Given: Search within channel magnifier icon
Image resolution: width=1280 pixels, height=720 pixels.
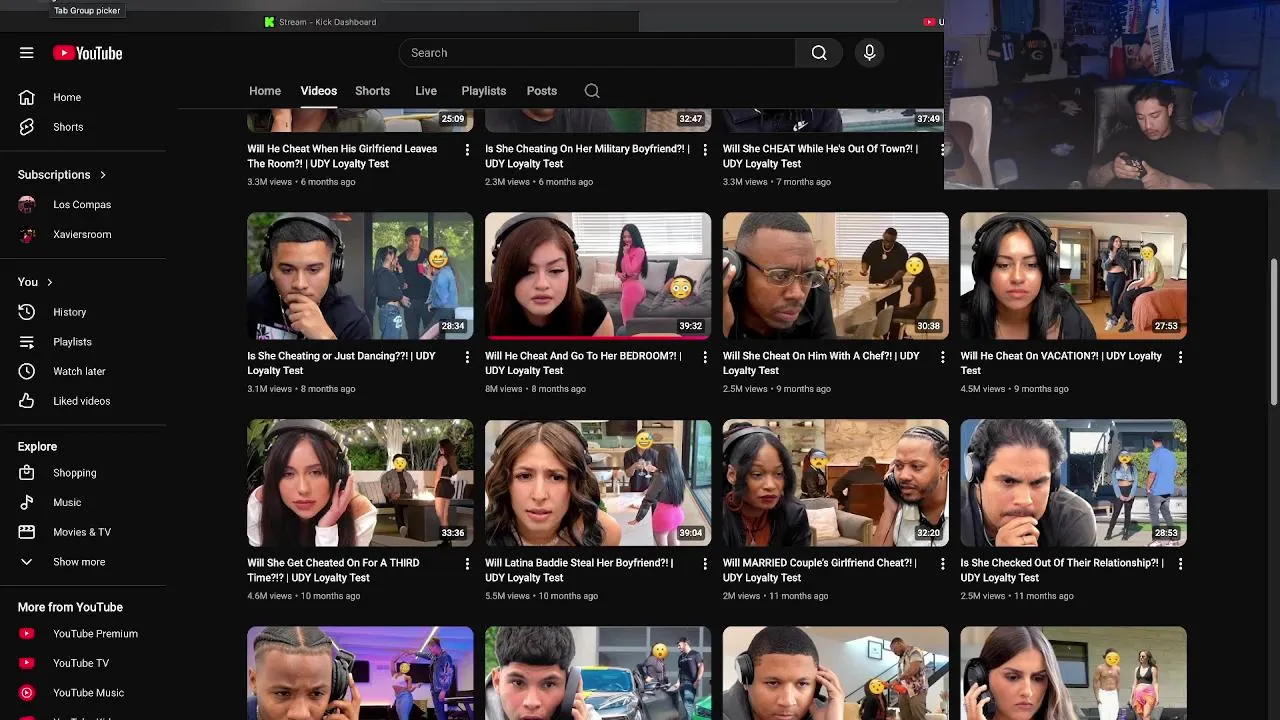Looking at the screenshot, I should pos(592,91).
